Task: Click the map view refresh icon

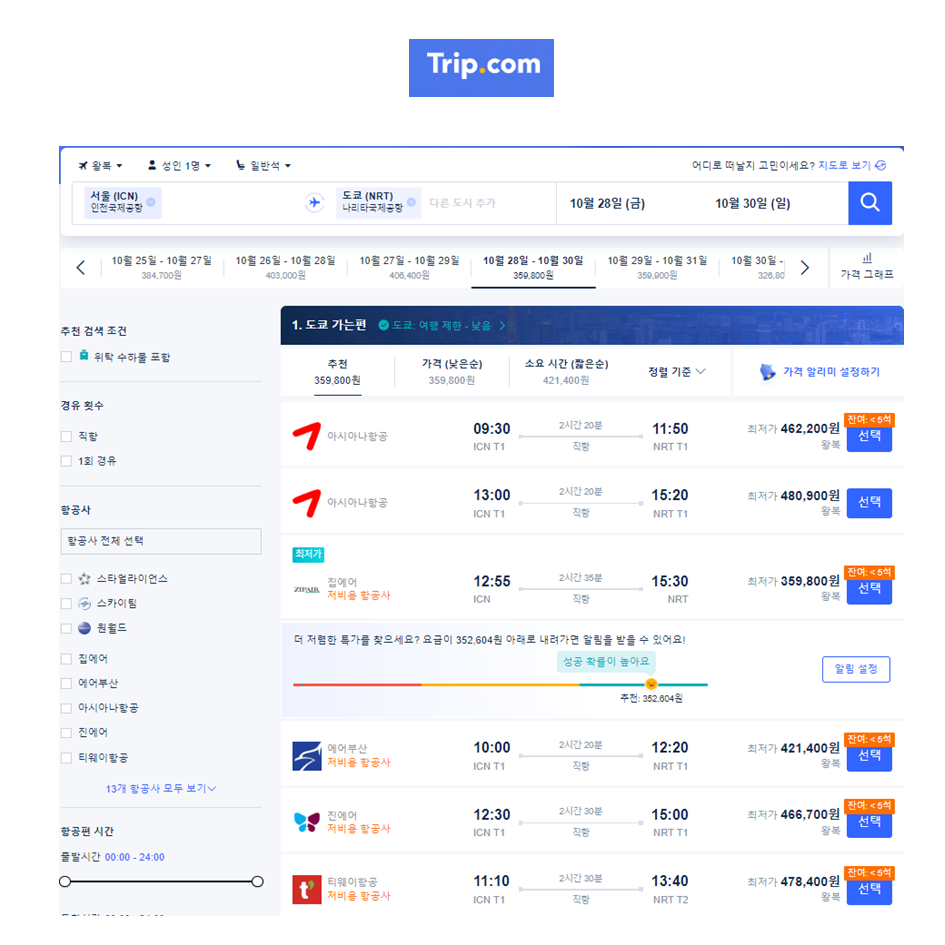Action: (x=881, y=165)
